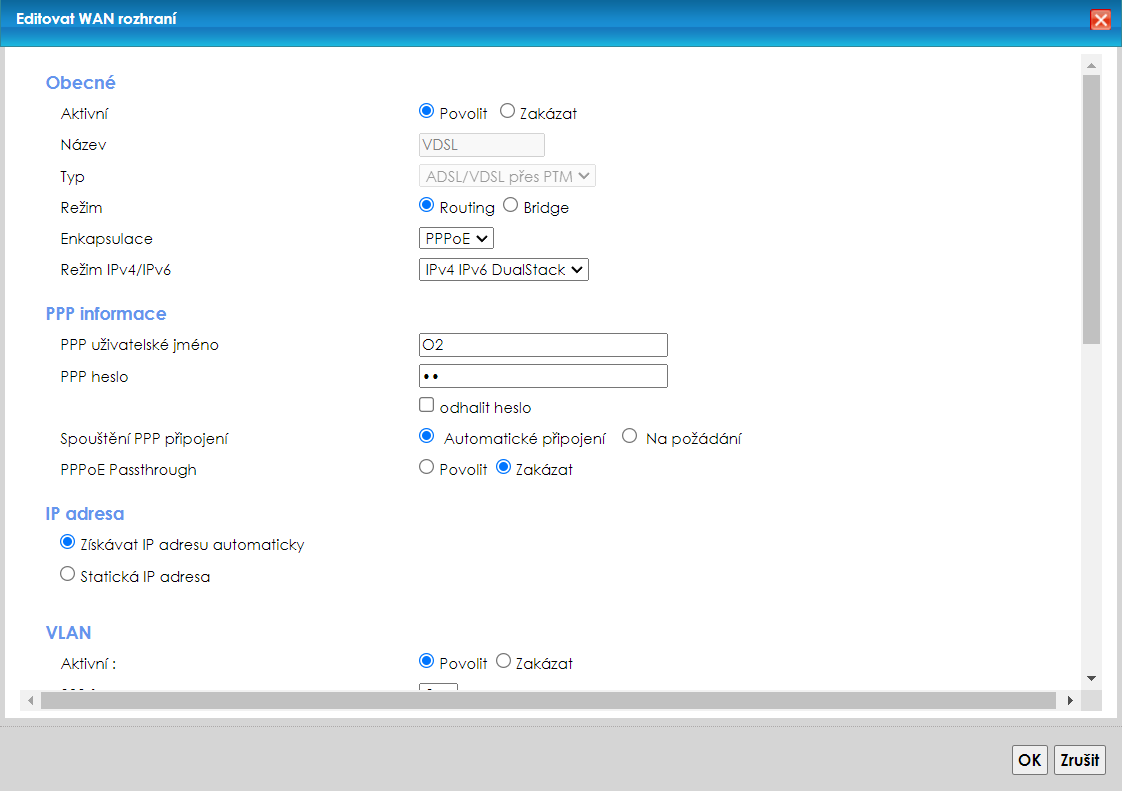The image size is (1122, 791).
Task: Enable the odhalit heslo checkbox
Action: [427, 406]
